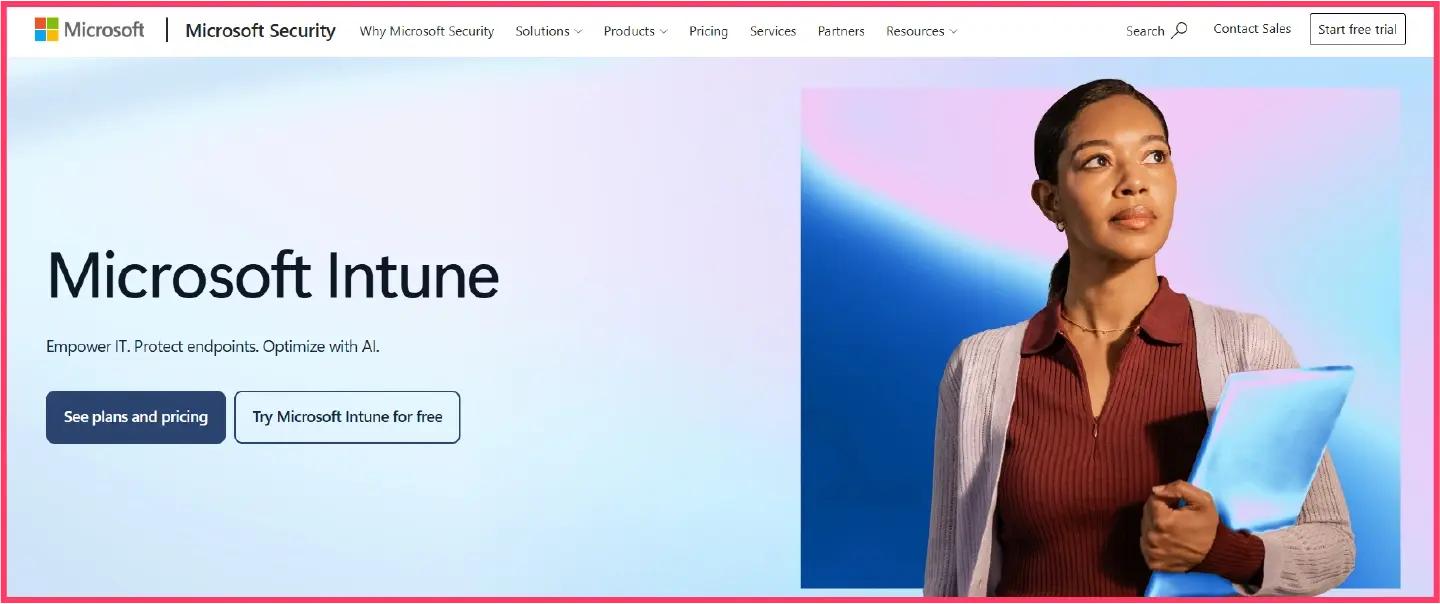Screen dimensions: 1440x604
Task: Open the Microsoft Security home link
Action: coord(260,30)
